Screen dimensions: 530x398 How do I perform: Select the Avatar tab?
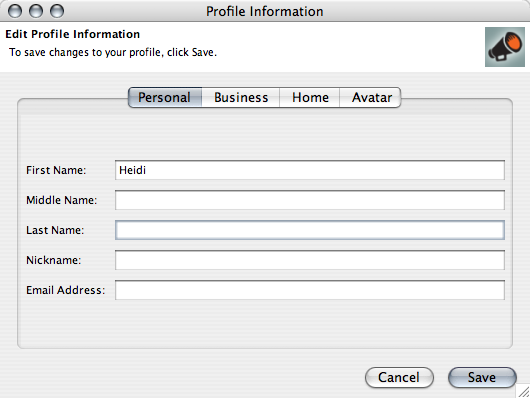coord(370,97)
